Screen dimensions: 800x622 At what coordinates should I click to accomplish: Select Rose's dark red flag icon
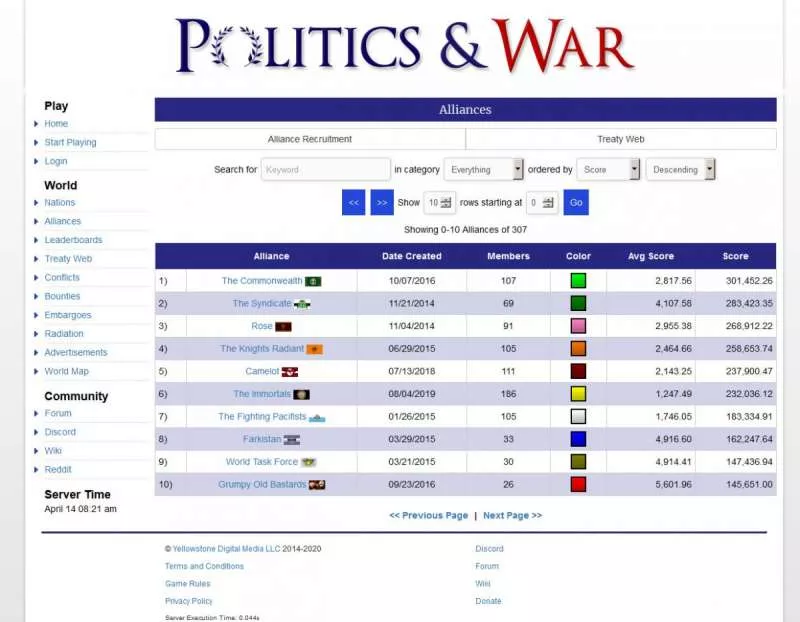(284, 325)
